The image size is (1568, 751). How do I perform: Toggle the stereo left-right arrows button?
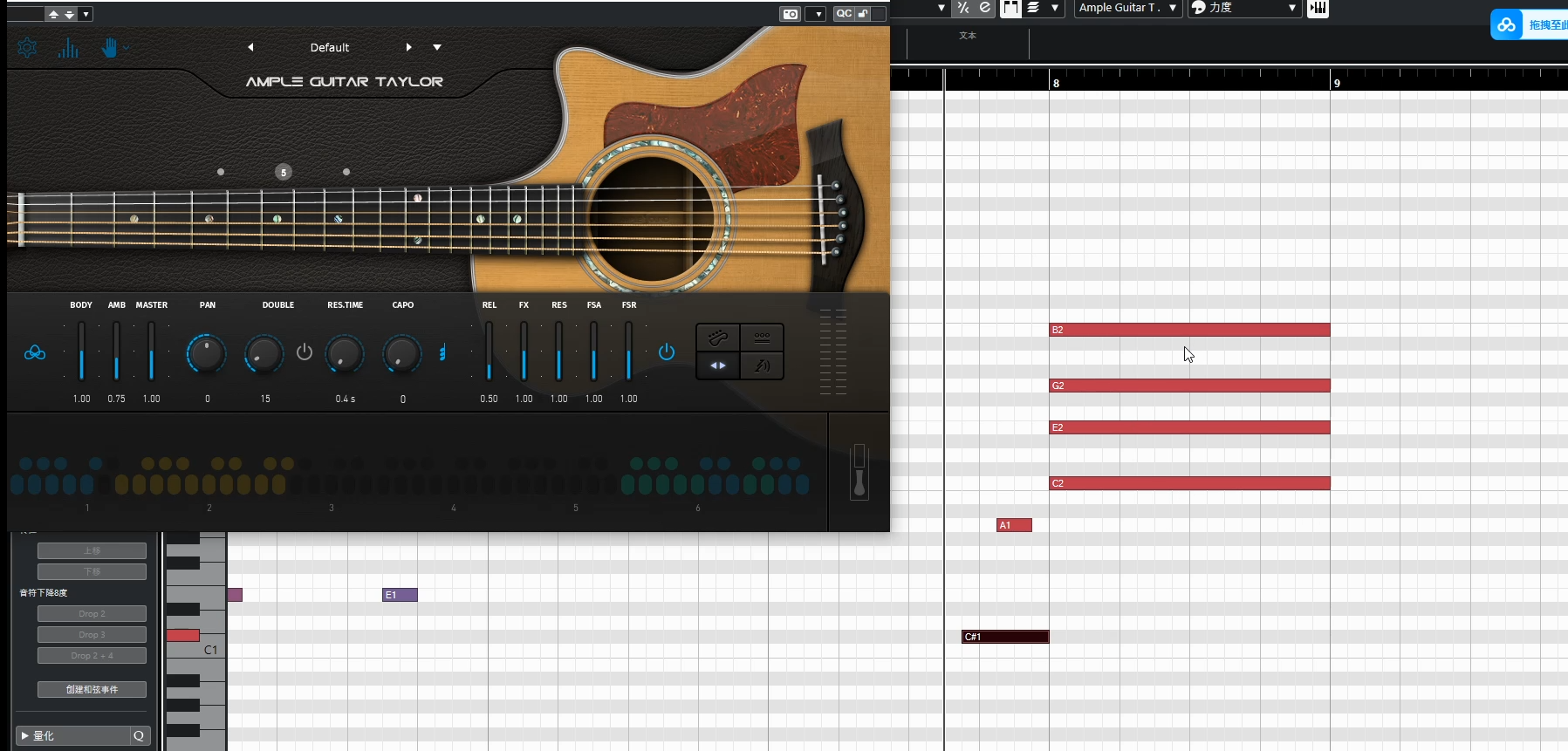pos(718,365)
